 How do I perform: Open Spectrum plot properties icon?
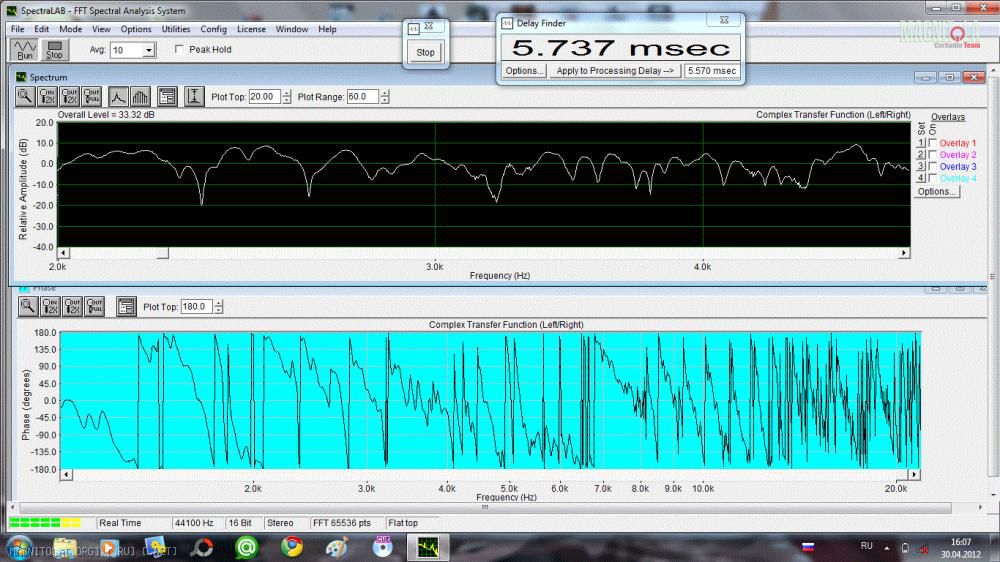[167, 96]
